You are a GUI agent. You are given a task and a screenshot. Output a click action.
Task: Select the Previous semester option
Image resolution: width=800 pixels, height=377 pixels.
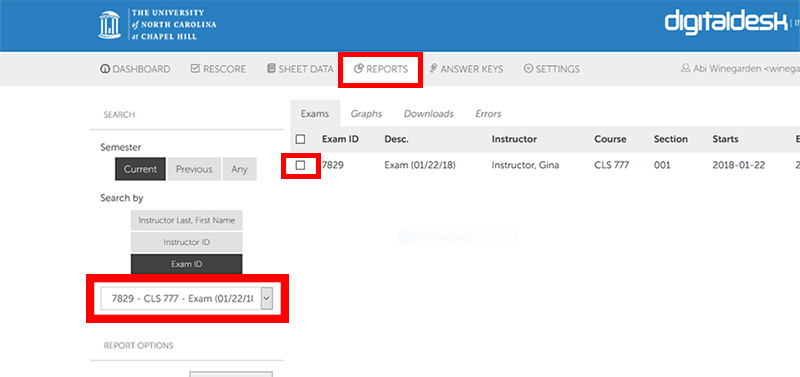click(x=194, y=169)
